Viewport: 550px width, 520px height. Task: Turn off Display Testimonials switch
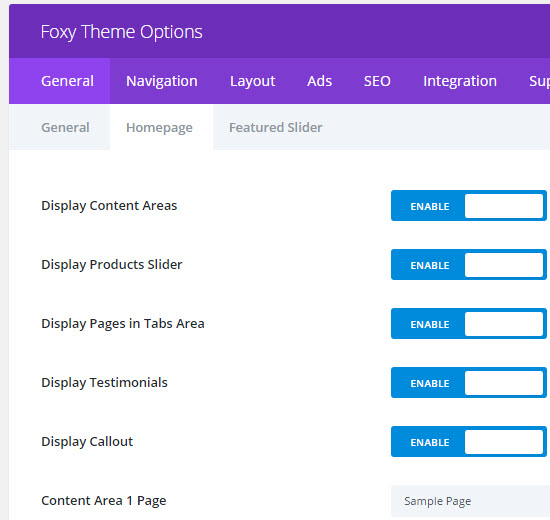point(469,382)
